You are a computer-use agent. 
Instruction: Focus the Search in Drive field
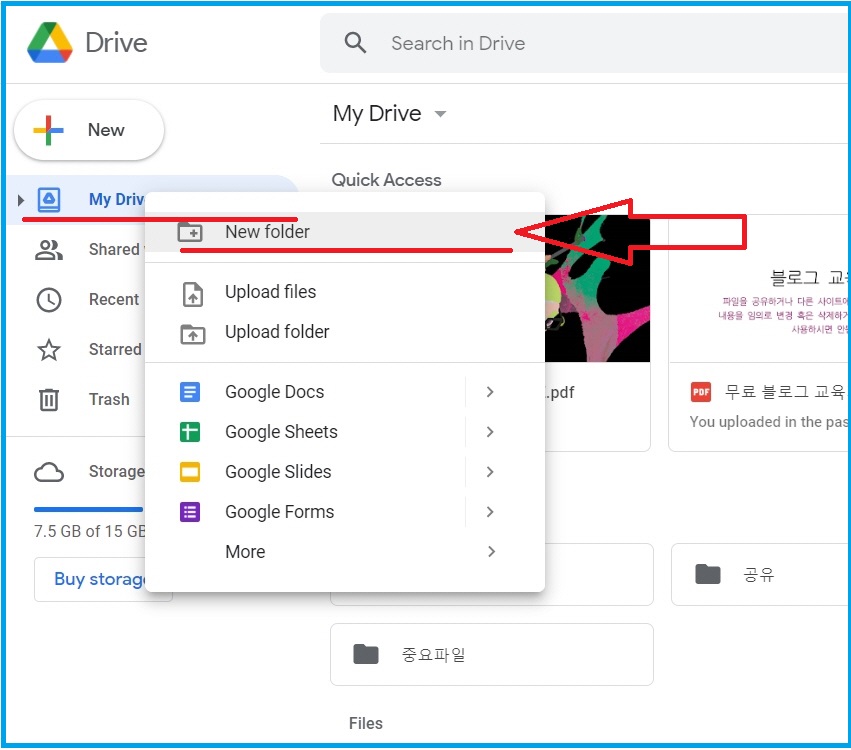(584, 43)
